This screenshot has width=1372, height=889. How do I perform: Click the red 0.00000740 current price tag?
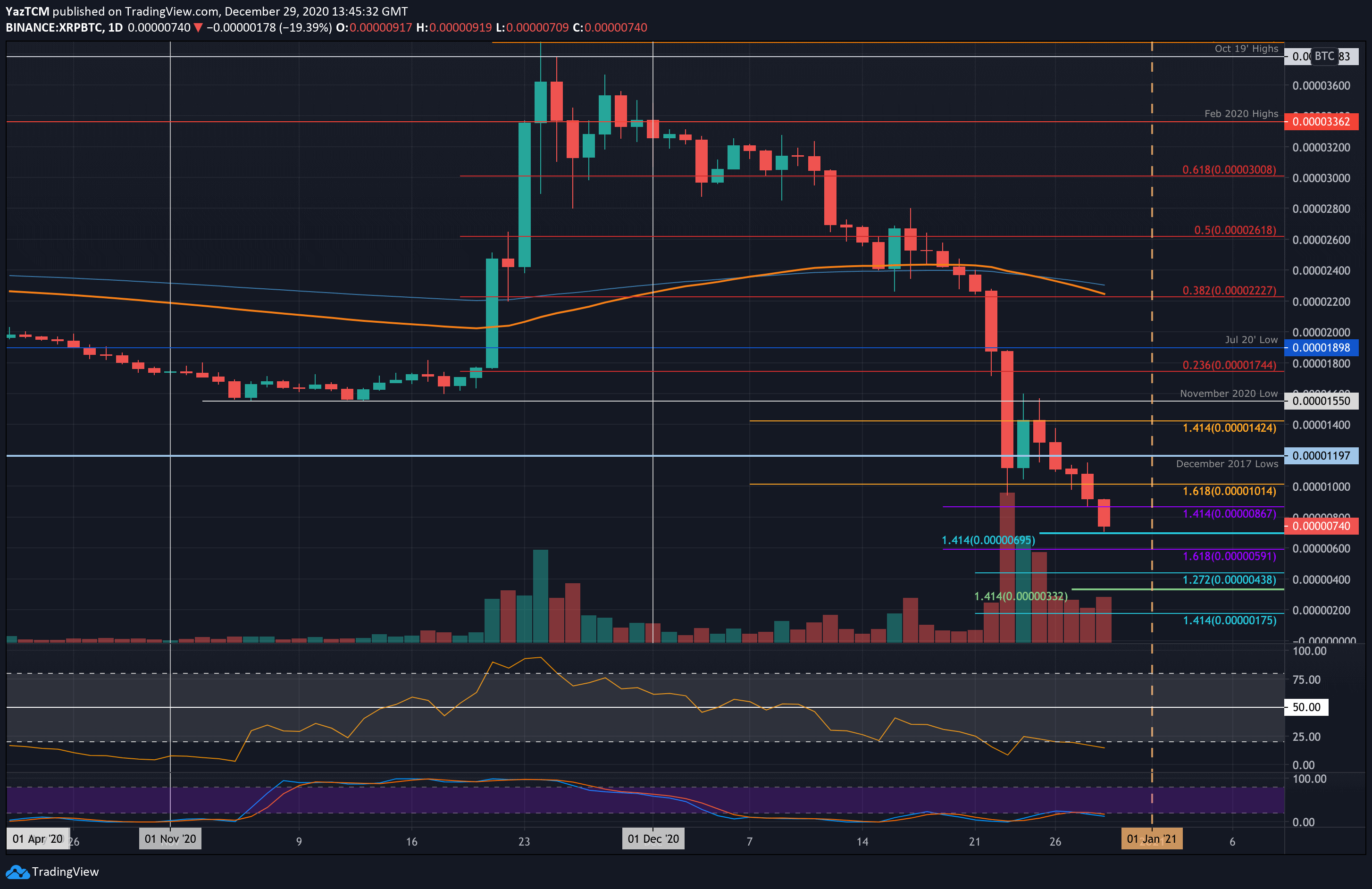tap(1321, 526)
